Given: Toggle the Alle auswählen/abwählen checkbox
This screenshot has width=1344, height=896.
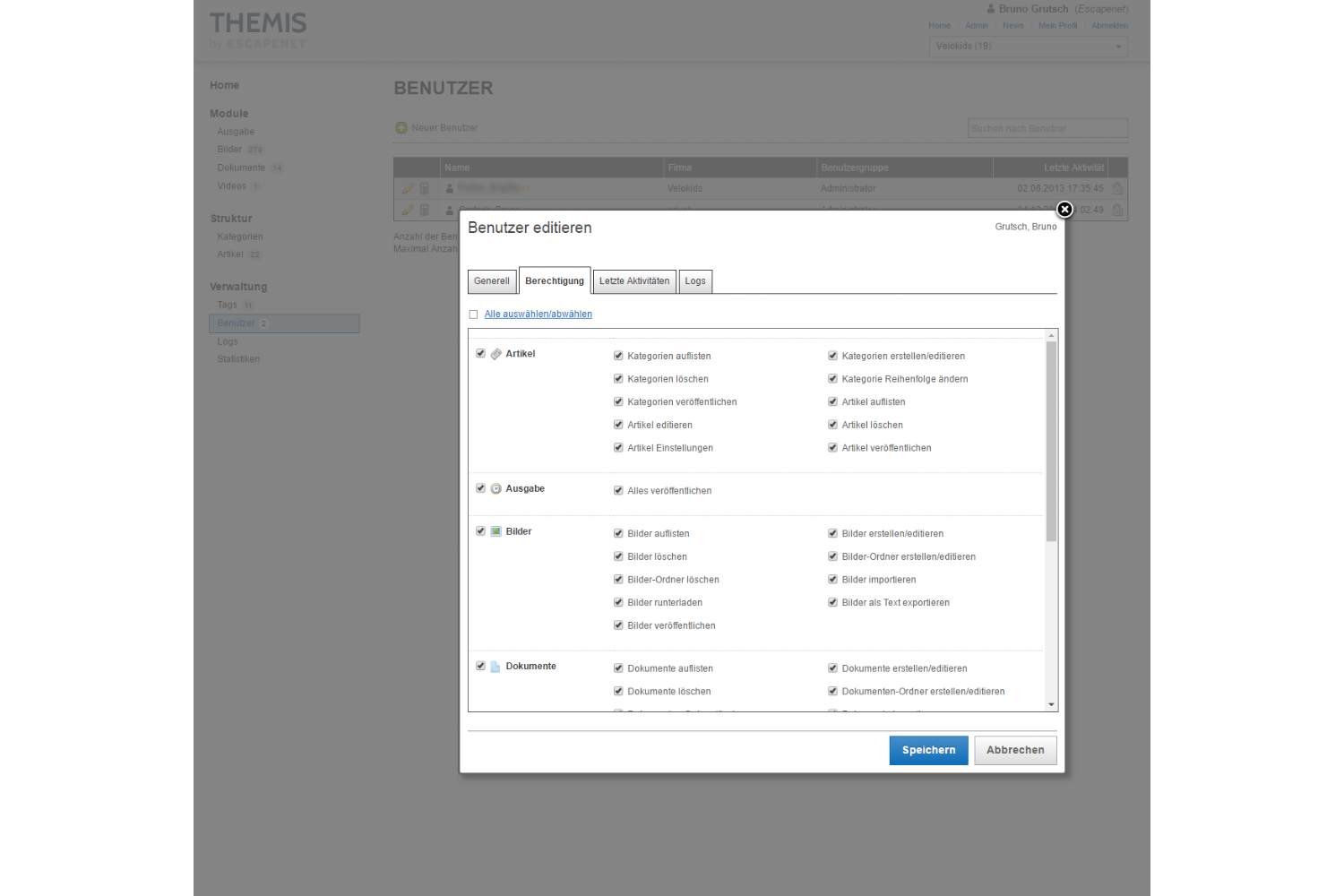Looking at the screenshot, I should [473, 314].
